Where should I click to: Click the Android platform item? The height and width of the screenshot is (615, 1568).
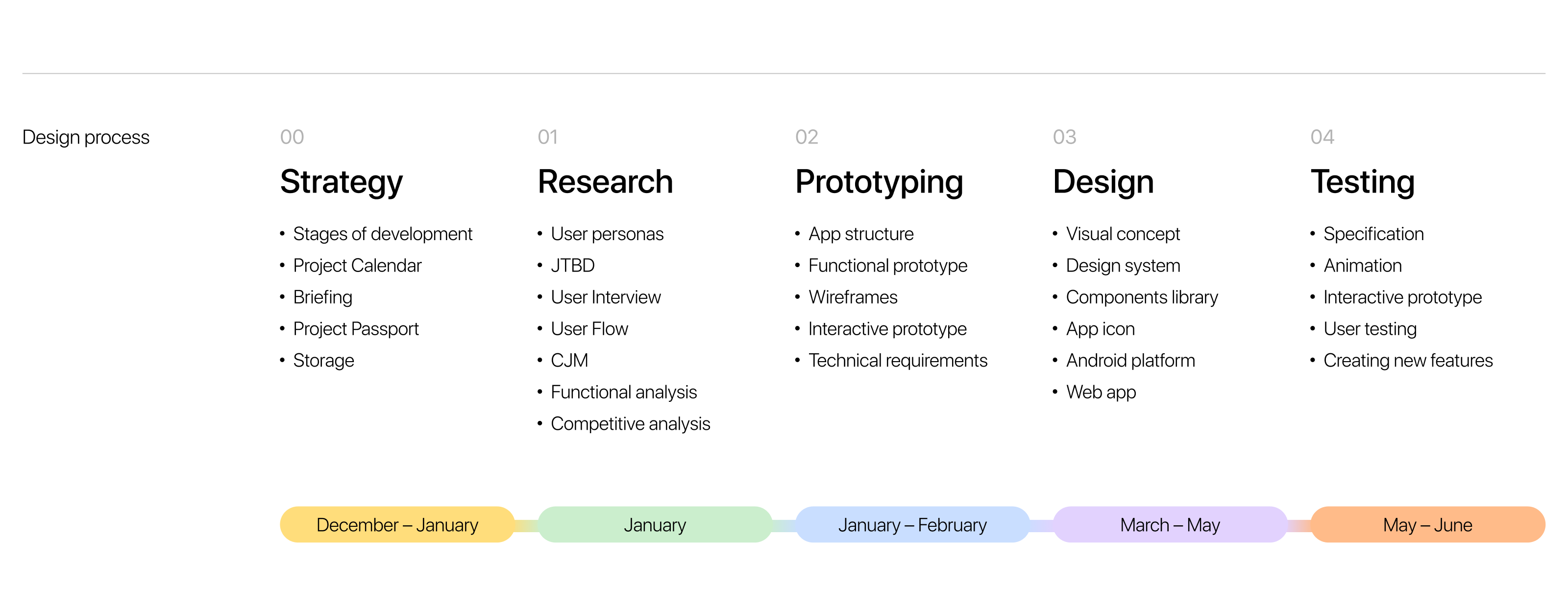click(x=1130, y=361)
